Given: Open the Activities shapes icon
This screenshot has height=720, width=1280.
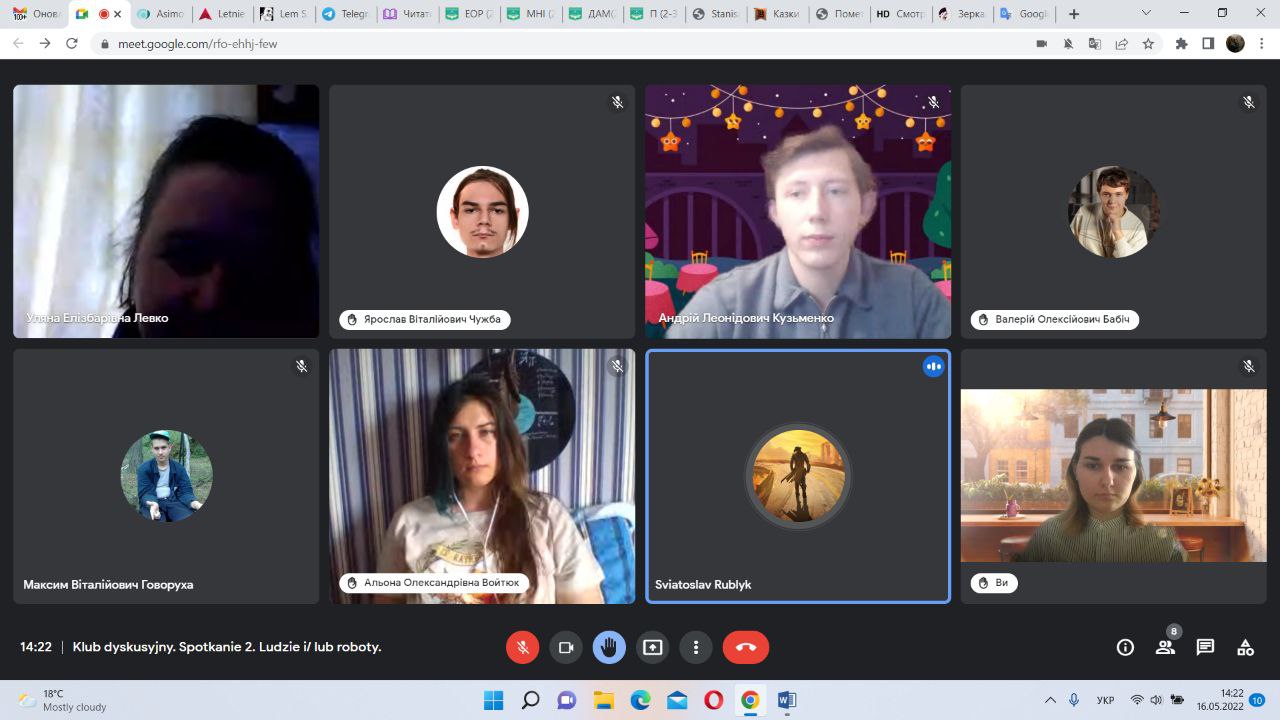Looking at the screenshot, I should (x=1245, y=647).
